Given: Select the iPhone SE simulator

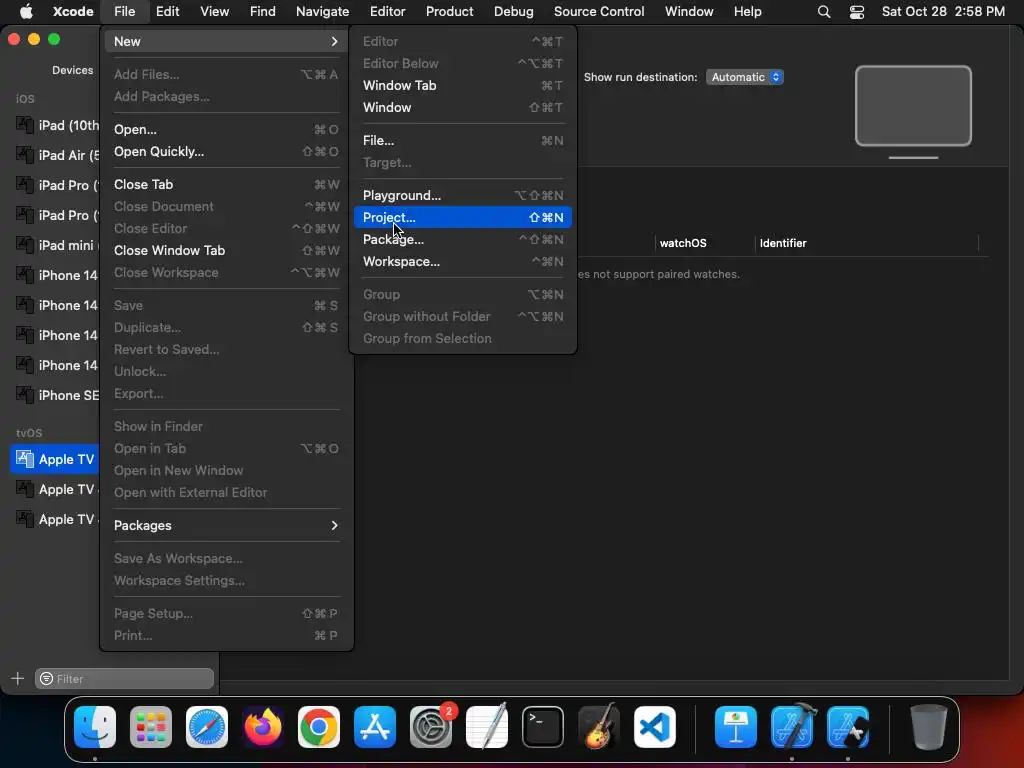Looking at the screenshot, I should pyautogui.click(x=57, y=395).
